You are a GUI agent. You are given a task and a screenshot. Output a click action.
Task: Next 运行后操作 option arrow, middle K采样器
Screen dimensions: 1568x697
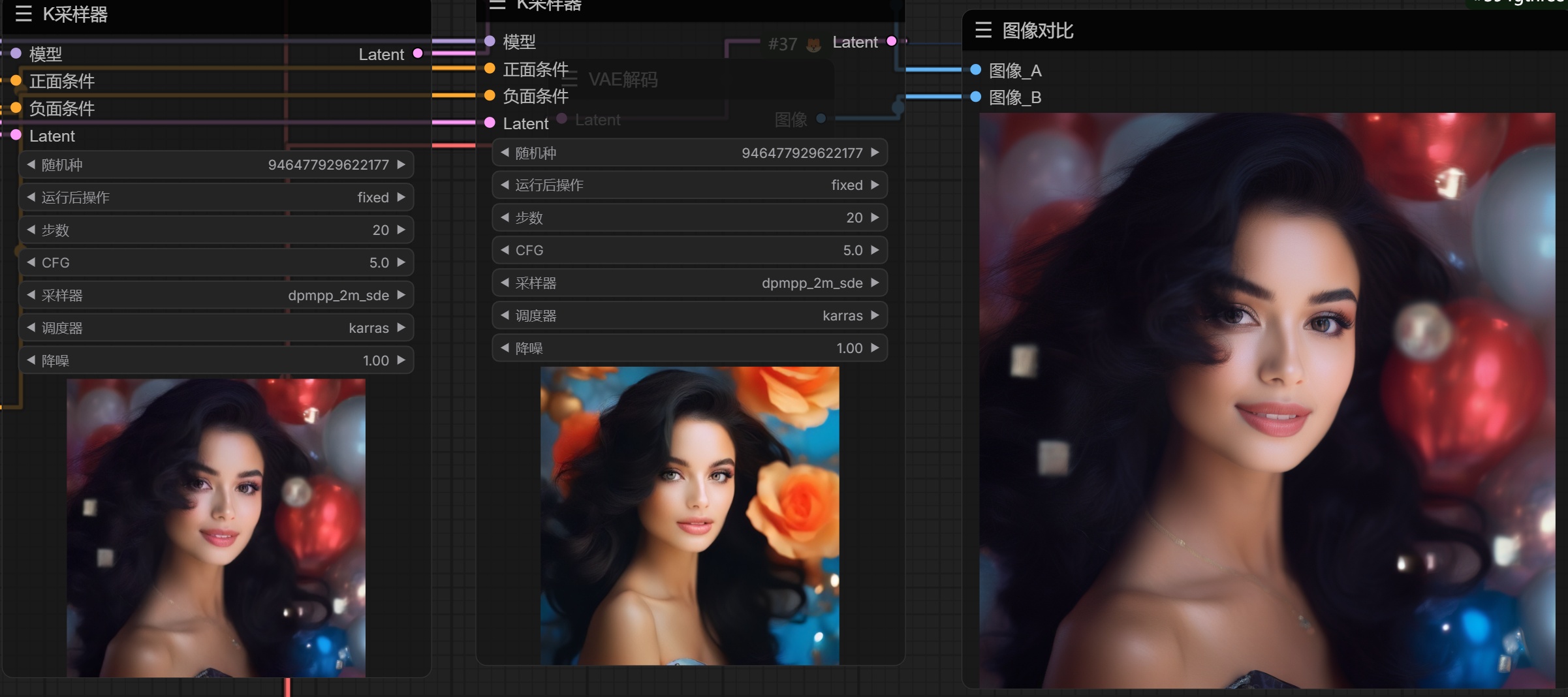(875, 185)
